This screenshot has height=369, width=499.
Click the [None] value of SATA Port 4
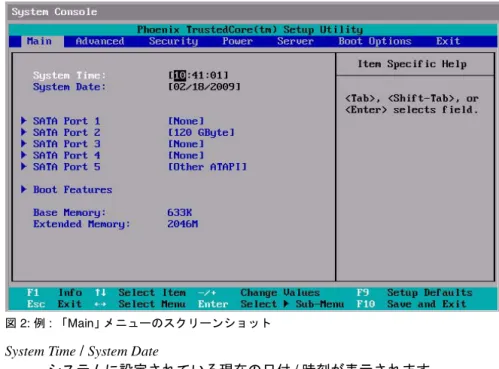click(186, 155)
